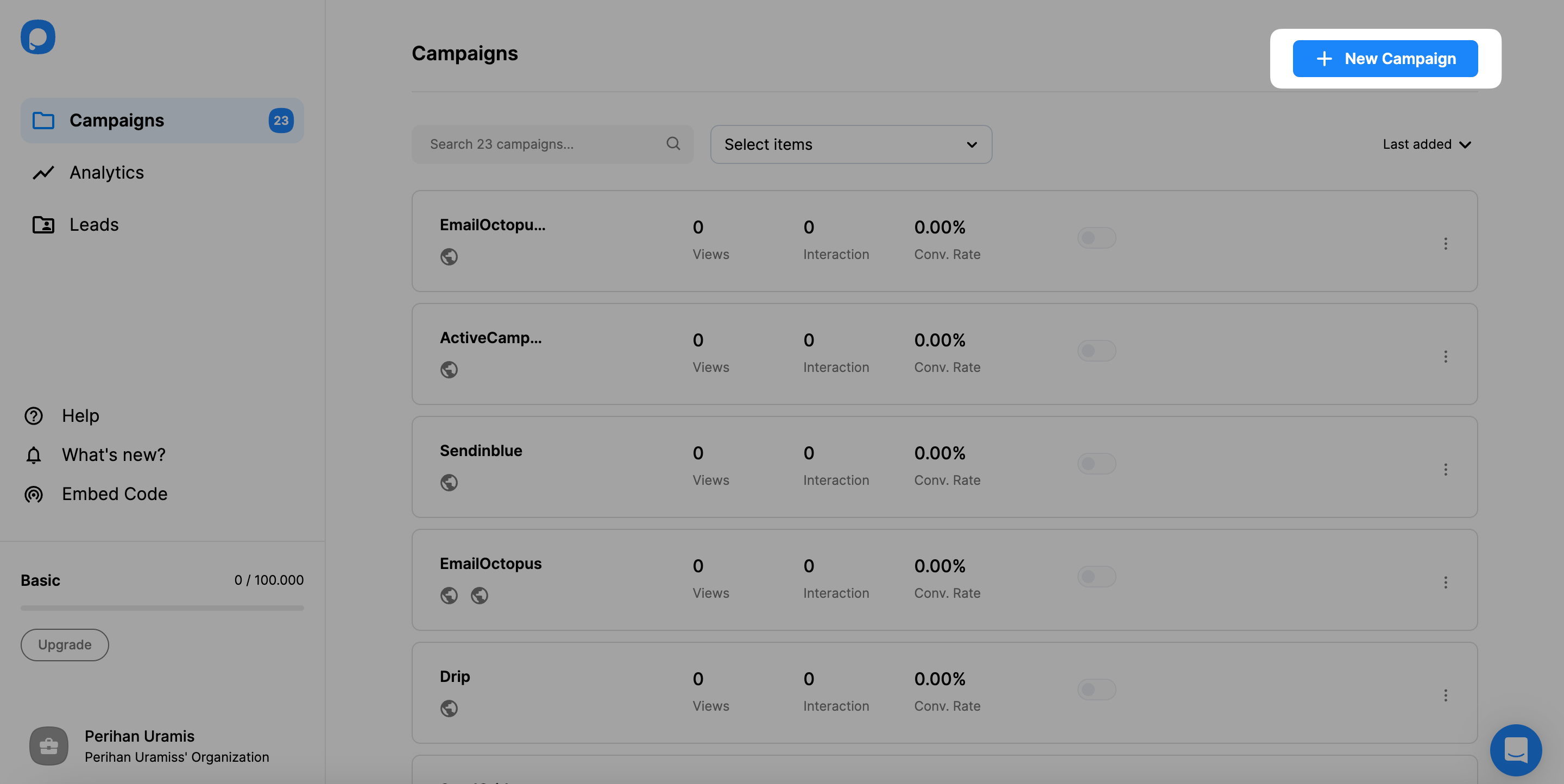This screenshot has height=784, width=1564.
Task: Go to Analytics in the sidebar
Action: 107,172
